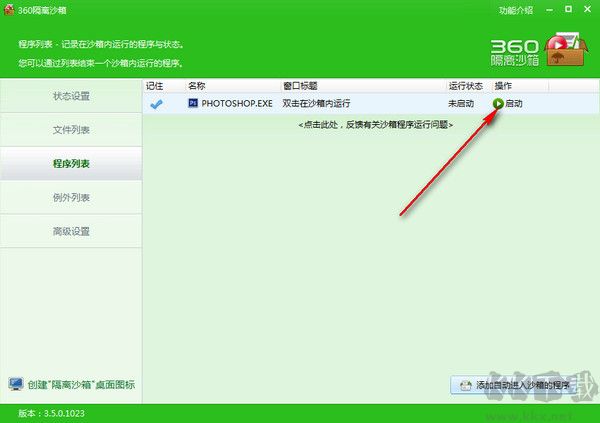Open the 功能介绍 link
Viewport: 600px width, 423px height.
click(515, 10)
